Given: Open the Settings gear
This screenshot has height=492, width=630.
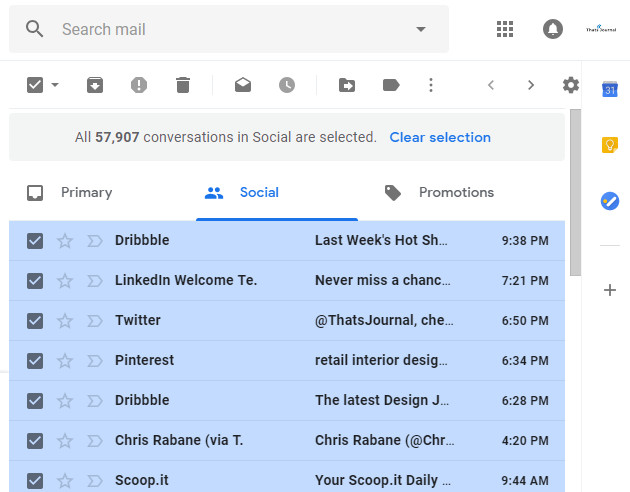Looking at the screenshot, I should [571, 85].
